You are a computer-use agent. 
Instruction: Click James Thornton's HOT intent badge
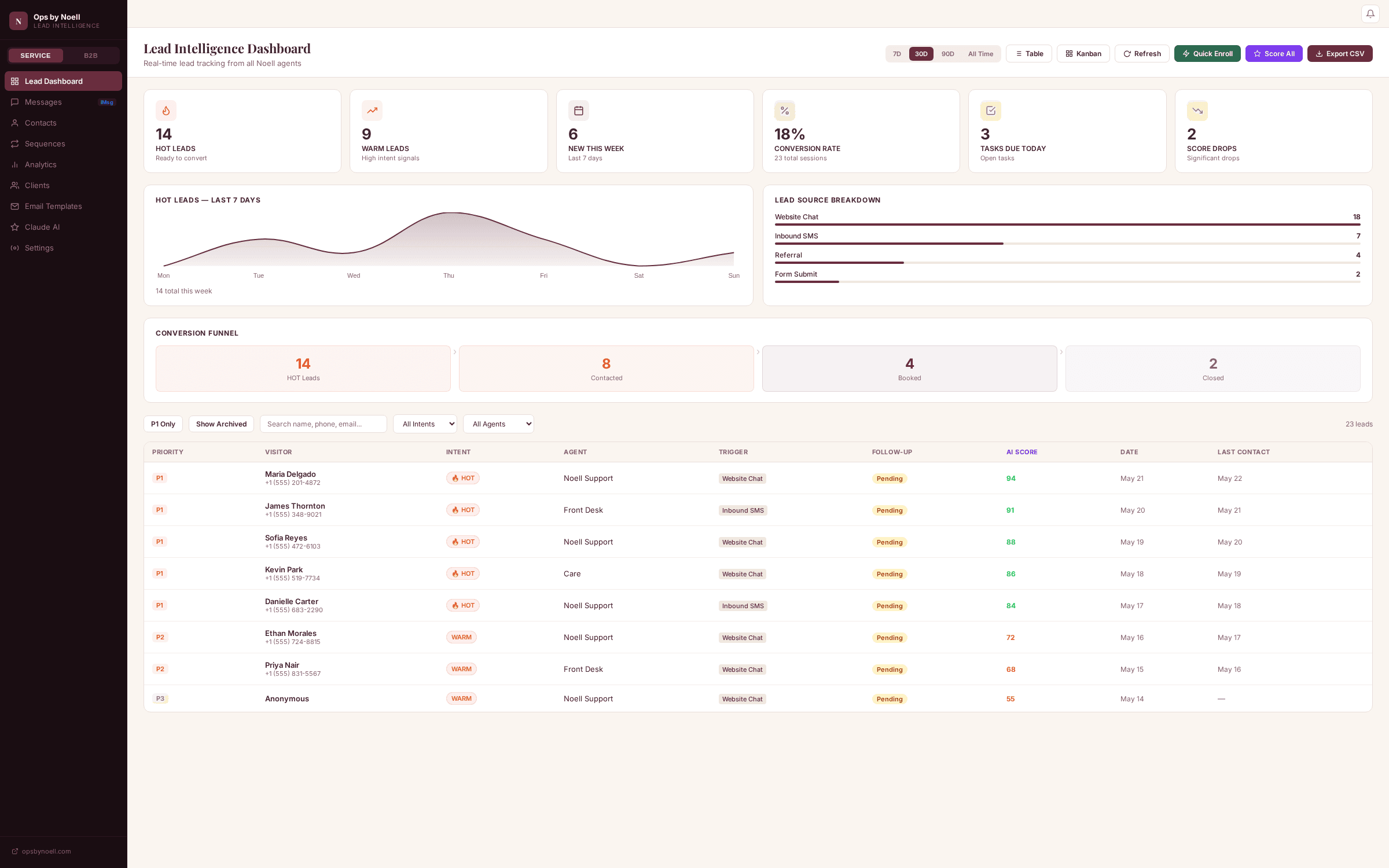point(463,510)
